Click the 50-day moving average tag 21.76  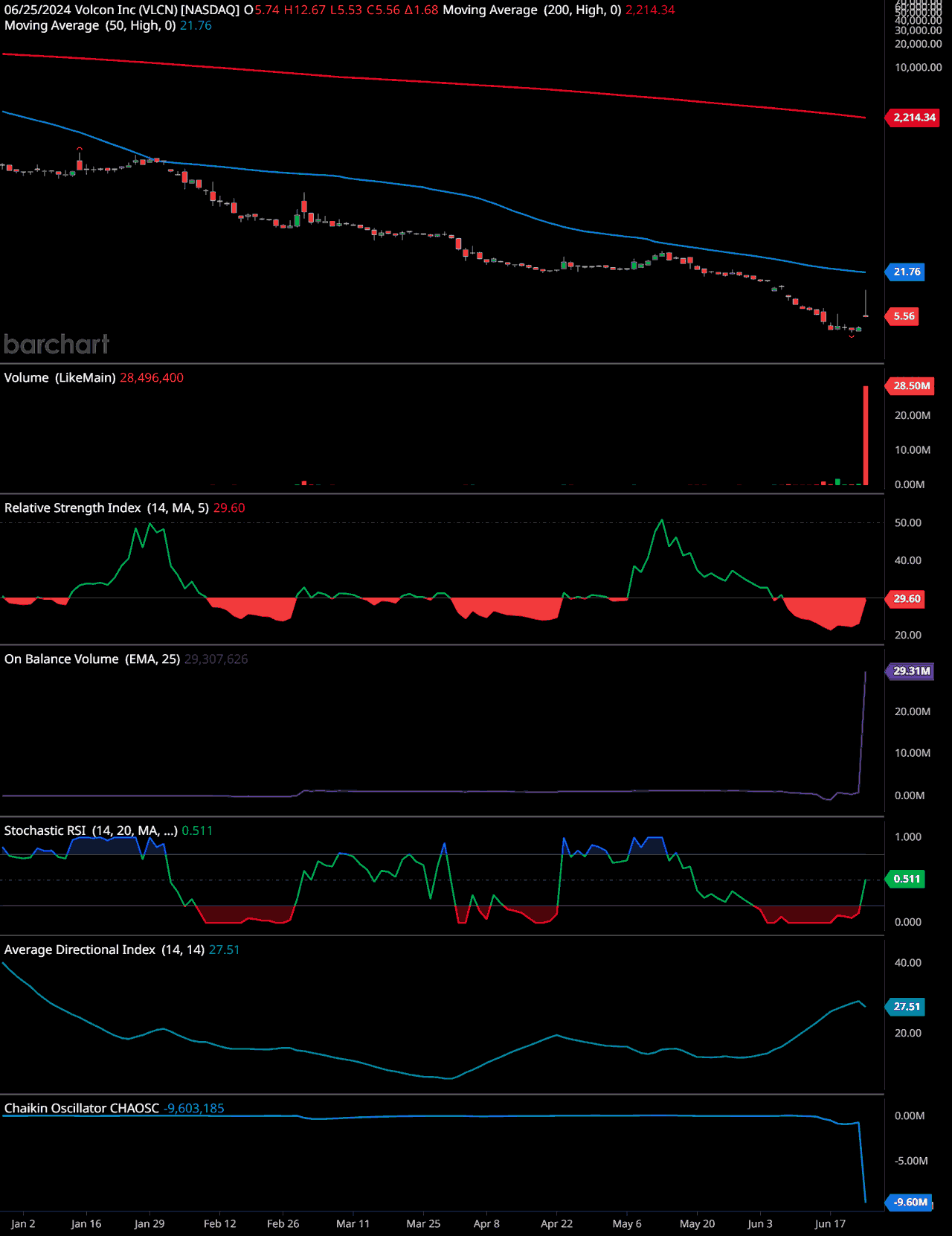click(x=907, y=272)
